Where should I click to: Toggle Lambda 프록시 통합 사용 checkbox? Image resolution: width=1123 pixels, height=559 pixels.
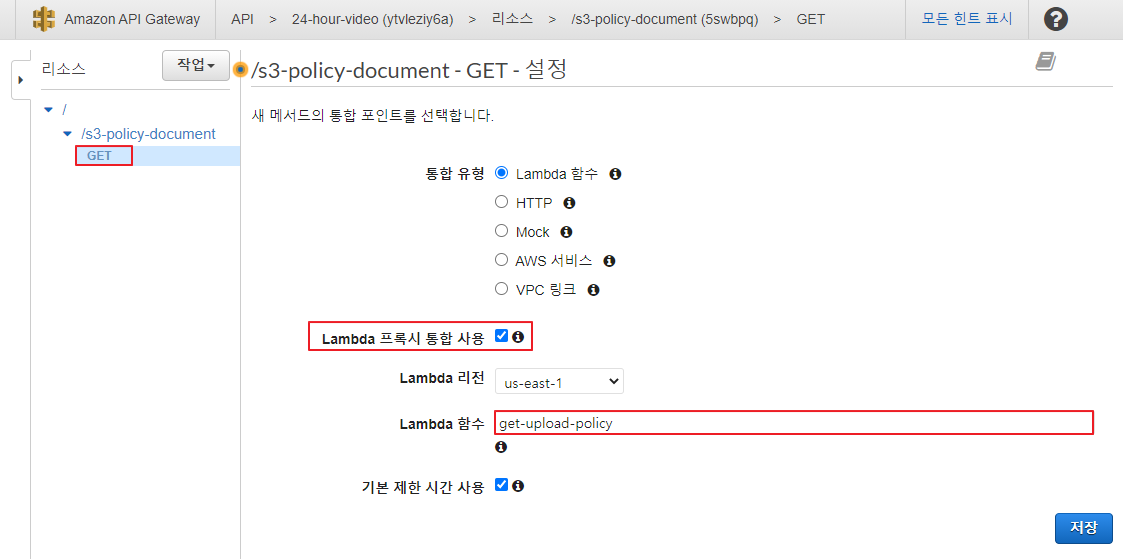point(501,335)
